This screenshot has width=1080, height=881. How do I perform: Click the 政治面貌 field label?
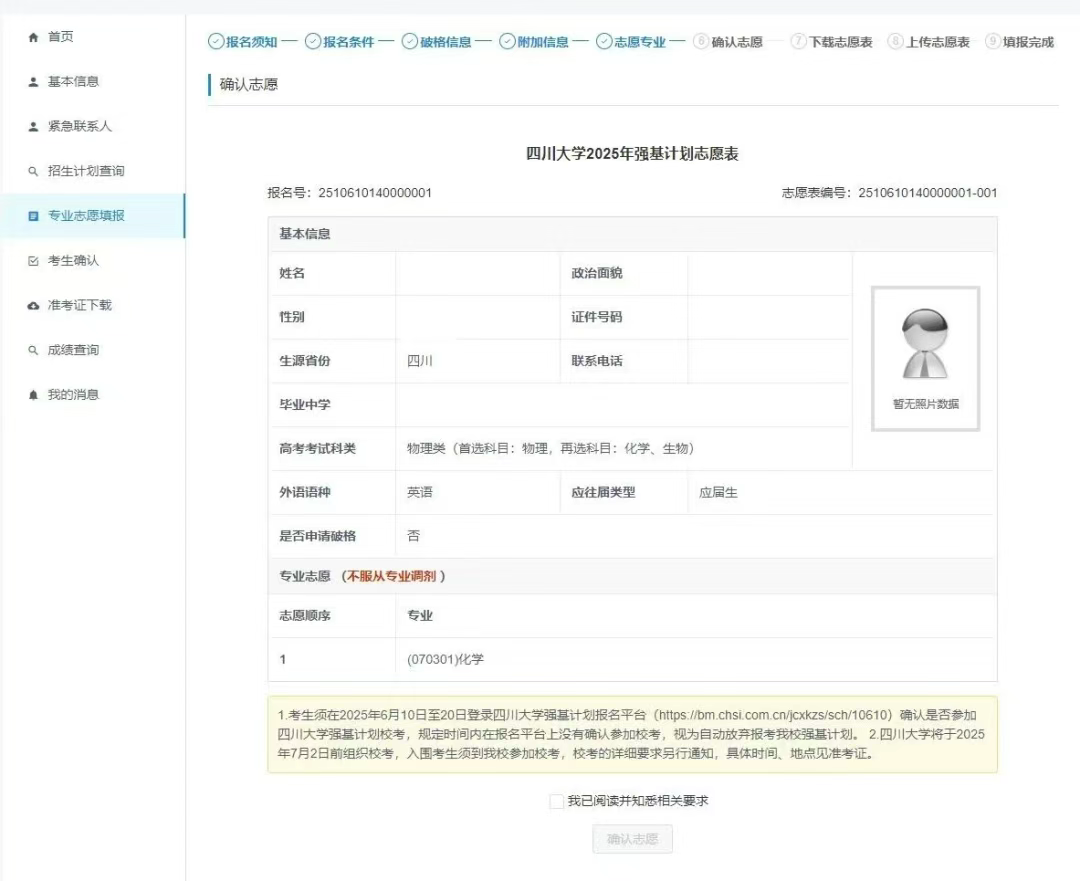[x=597, y=273]
